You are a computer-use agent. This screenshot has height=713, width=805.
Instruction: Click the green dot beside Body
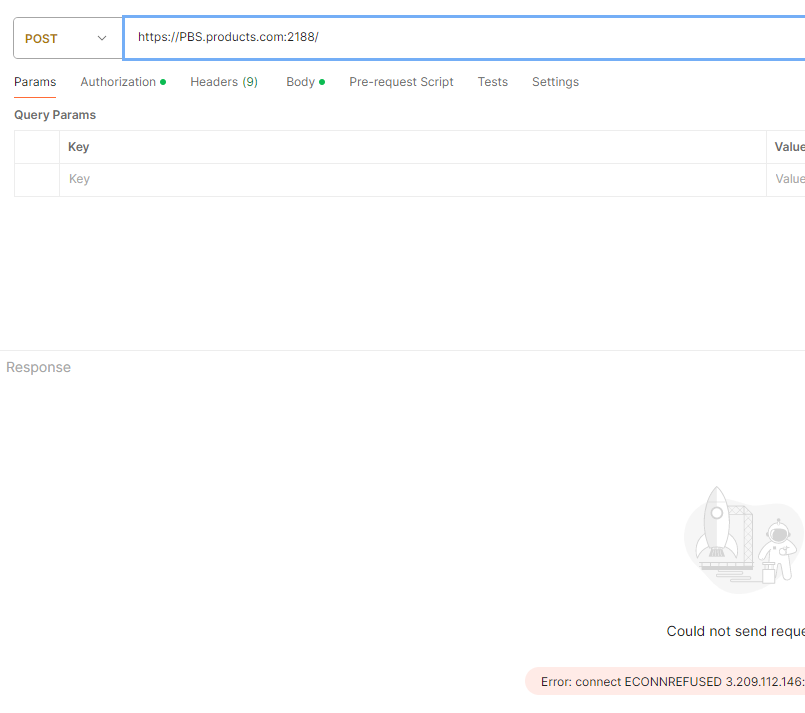click(322, 82)
